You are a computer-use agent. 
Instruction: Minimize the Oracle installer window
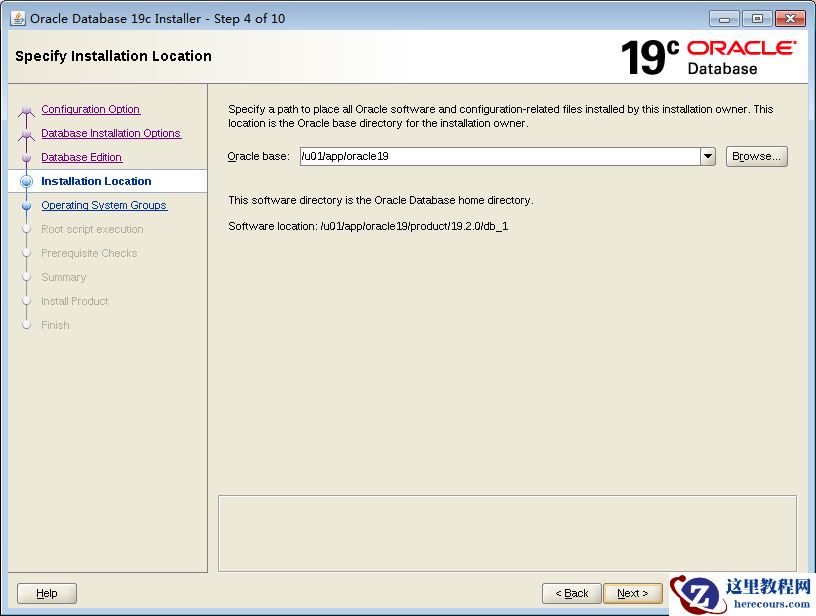pyautogui.click(x=724, y=19)
